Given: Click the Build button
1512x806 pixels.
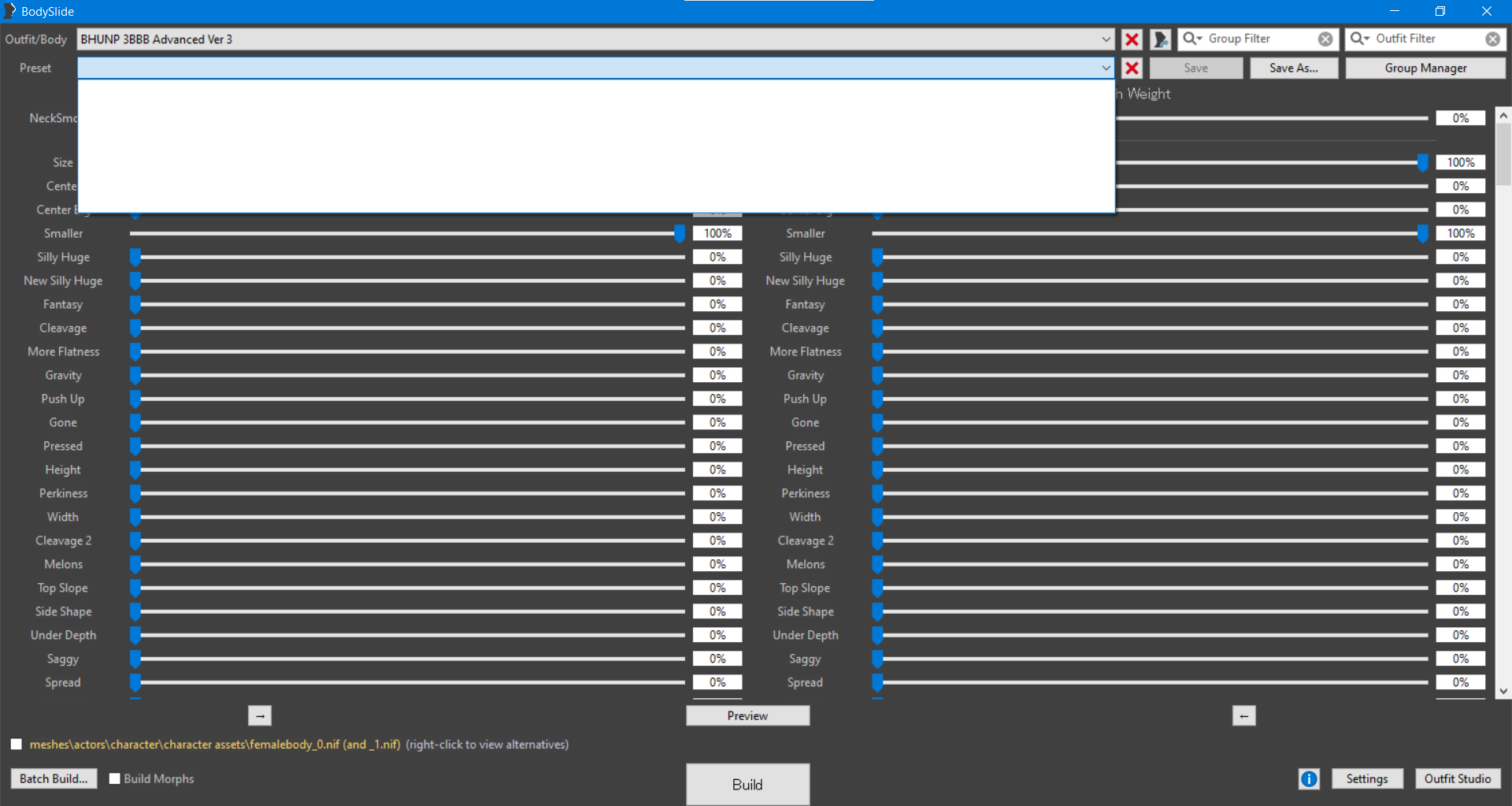Looking at the screenshot, I should click(747, 785).
